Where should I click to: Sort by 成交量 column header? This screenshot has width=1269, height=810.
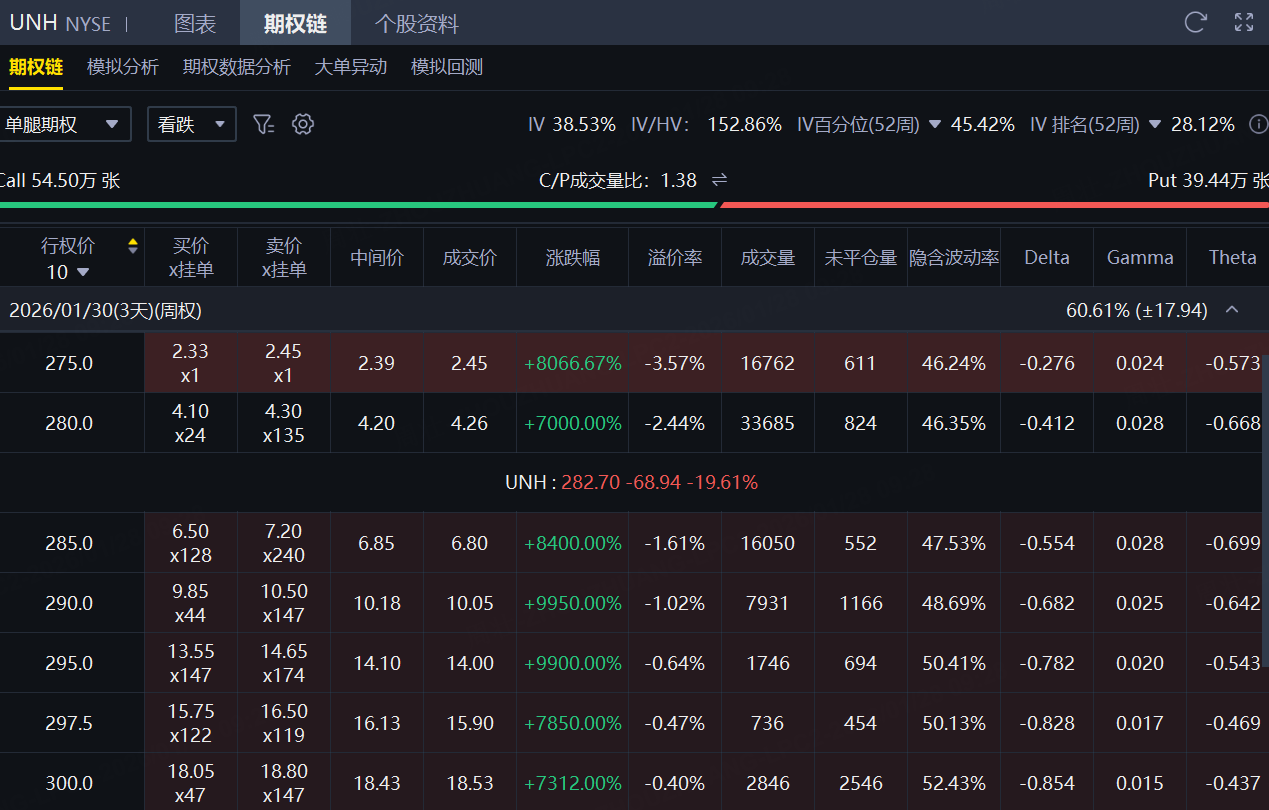[x=768, y=258]
